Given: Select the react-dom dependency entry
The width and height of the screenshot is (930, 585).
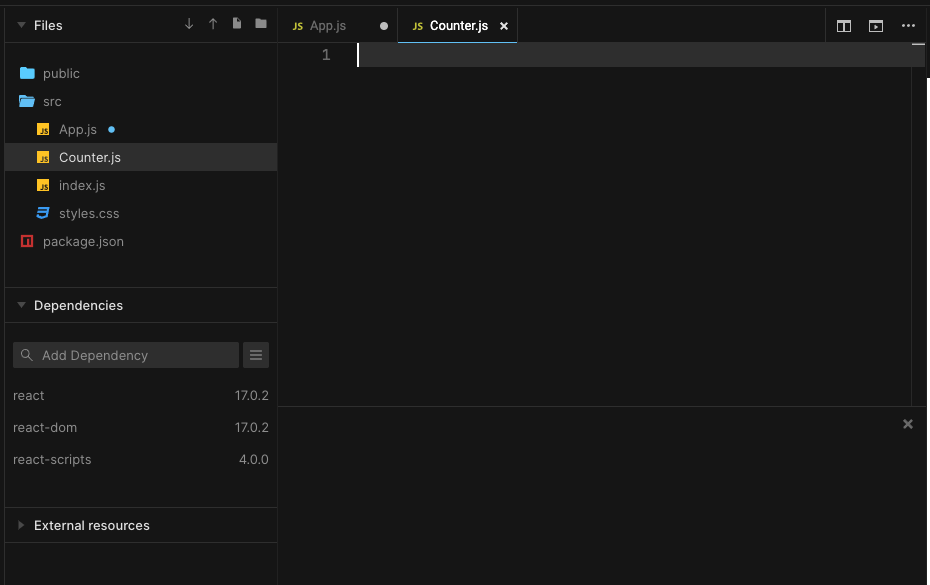Looking at the screenshot, I should click(x=45, y=427).
